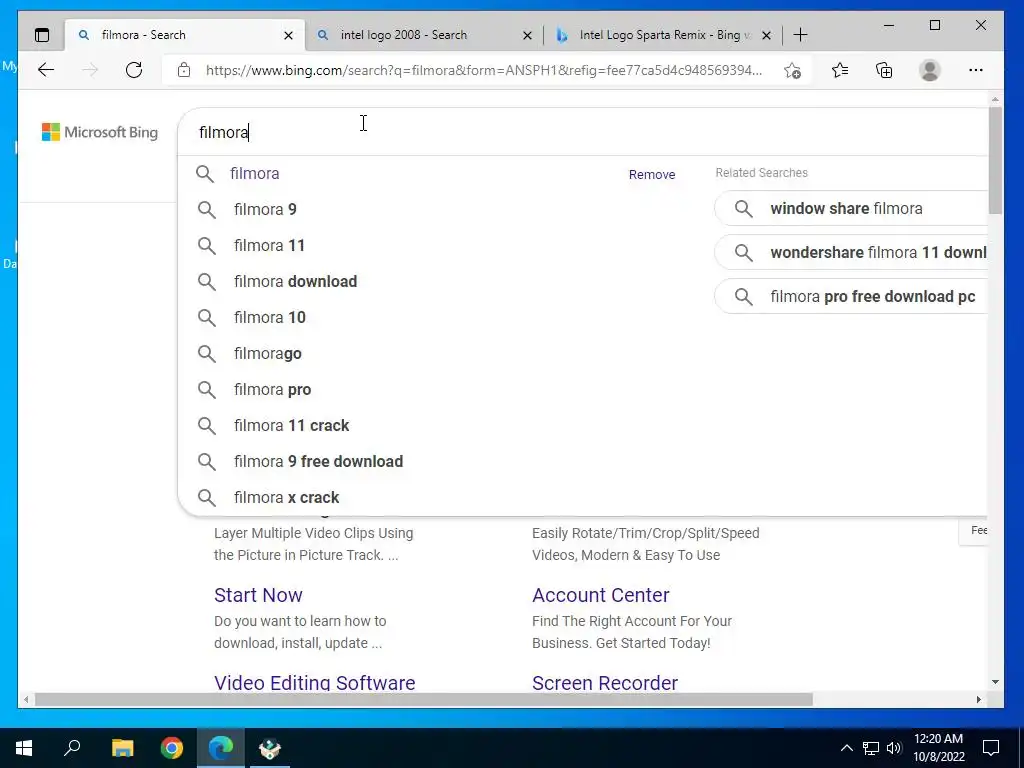Remove the 'filmora' history suggestion

(652, 174)
